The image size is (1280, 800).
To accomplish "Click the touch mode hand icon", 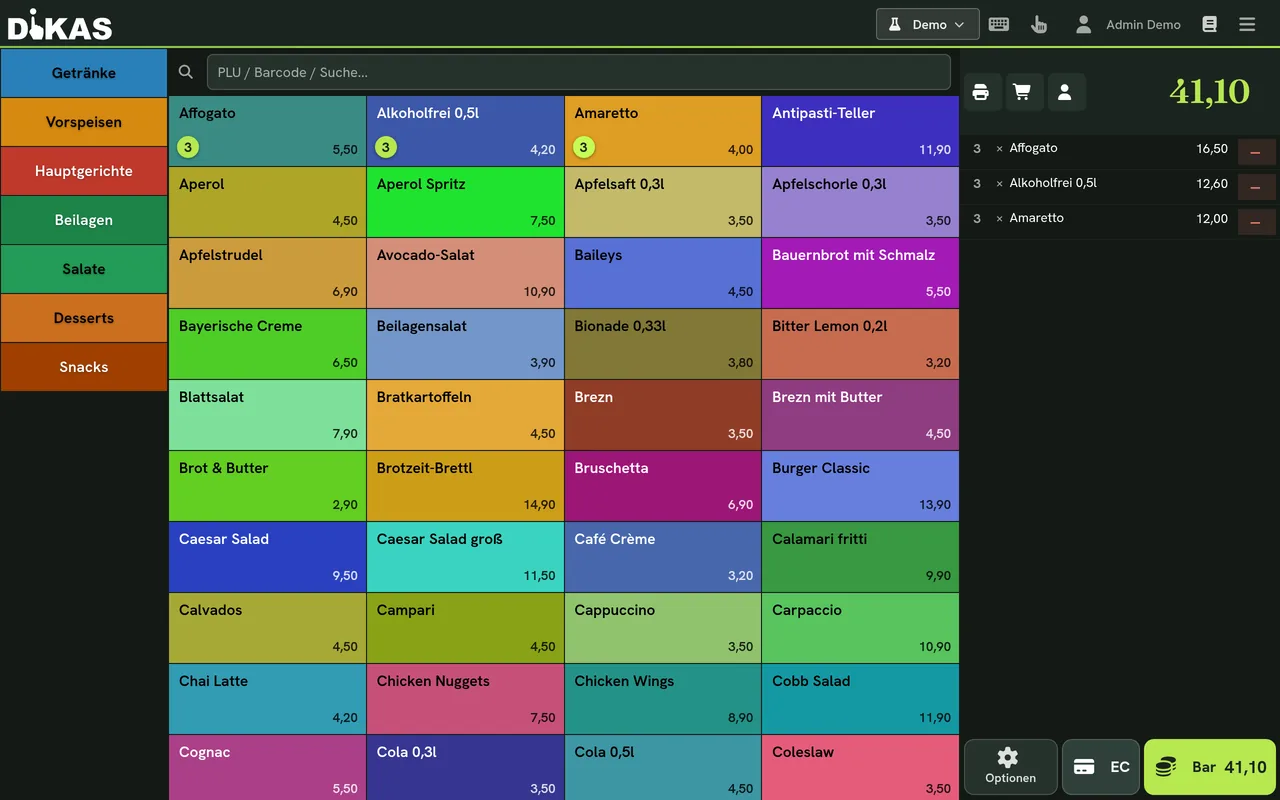I will coord(1039,24).
